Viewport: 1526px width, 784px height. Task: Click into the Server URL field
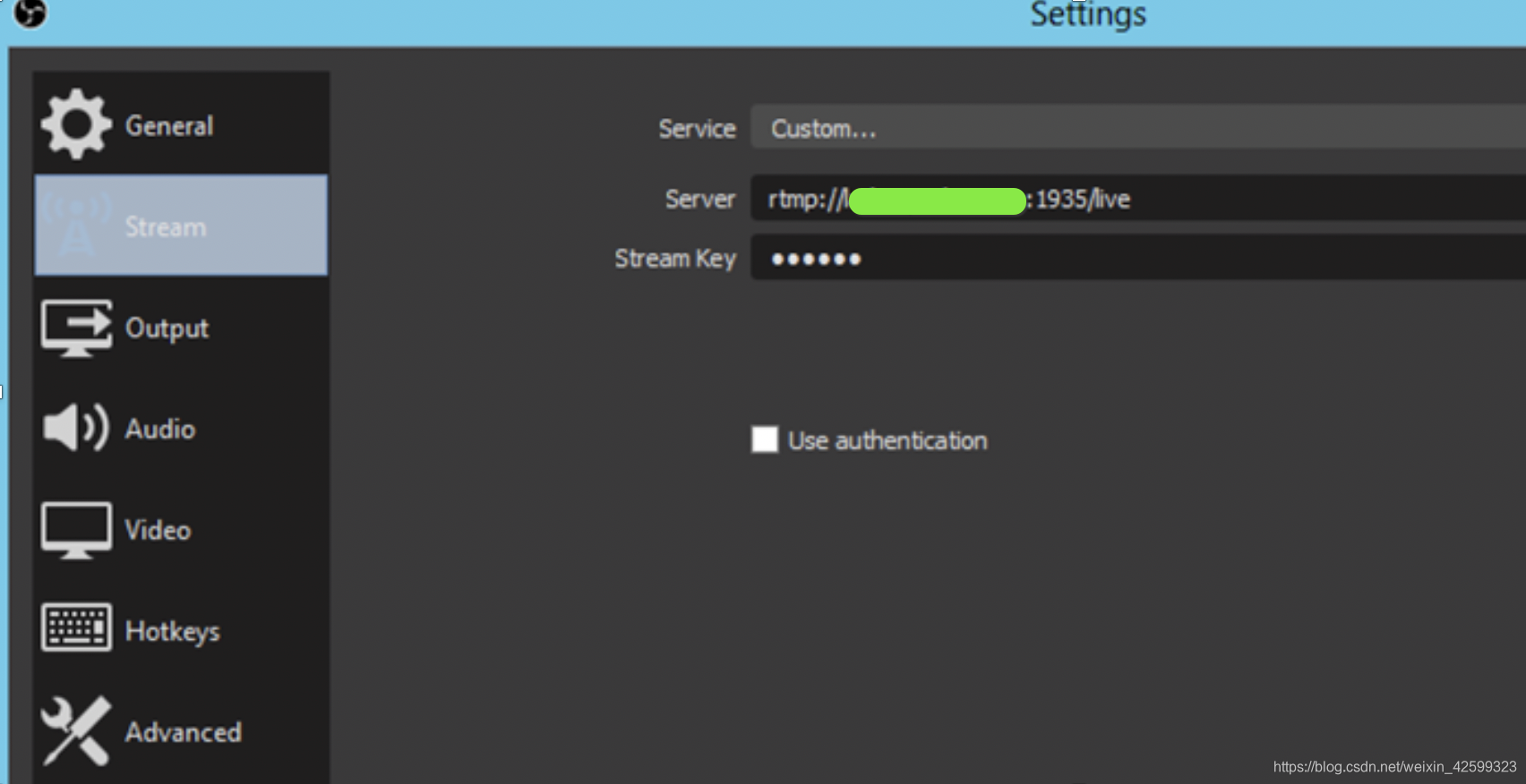pos(1138,198)
